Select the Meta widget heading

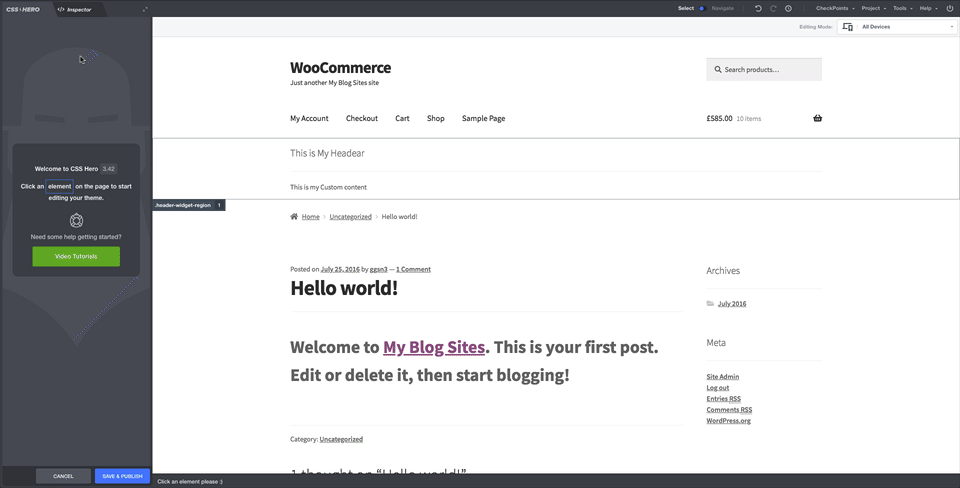pos(716,343)
